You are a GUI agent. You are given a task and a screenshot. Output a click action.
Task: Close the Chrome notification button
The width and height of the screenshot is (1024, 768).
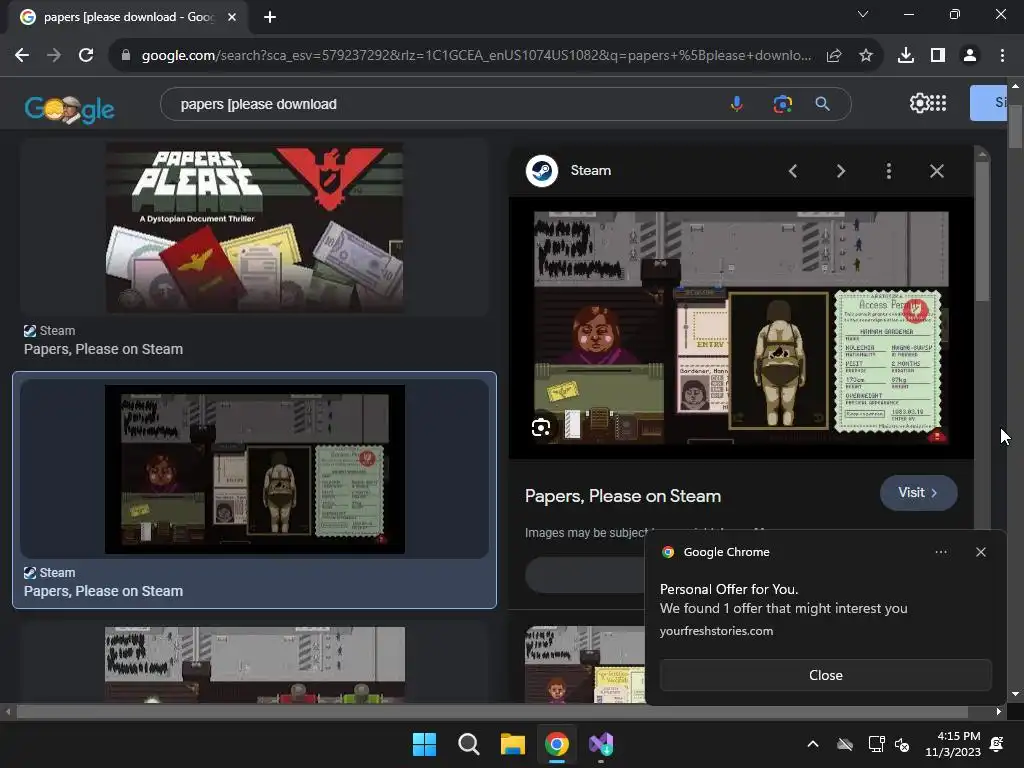click(825, 675)
